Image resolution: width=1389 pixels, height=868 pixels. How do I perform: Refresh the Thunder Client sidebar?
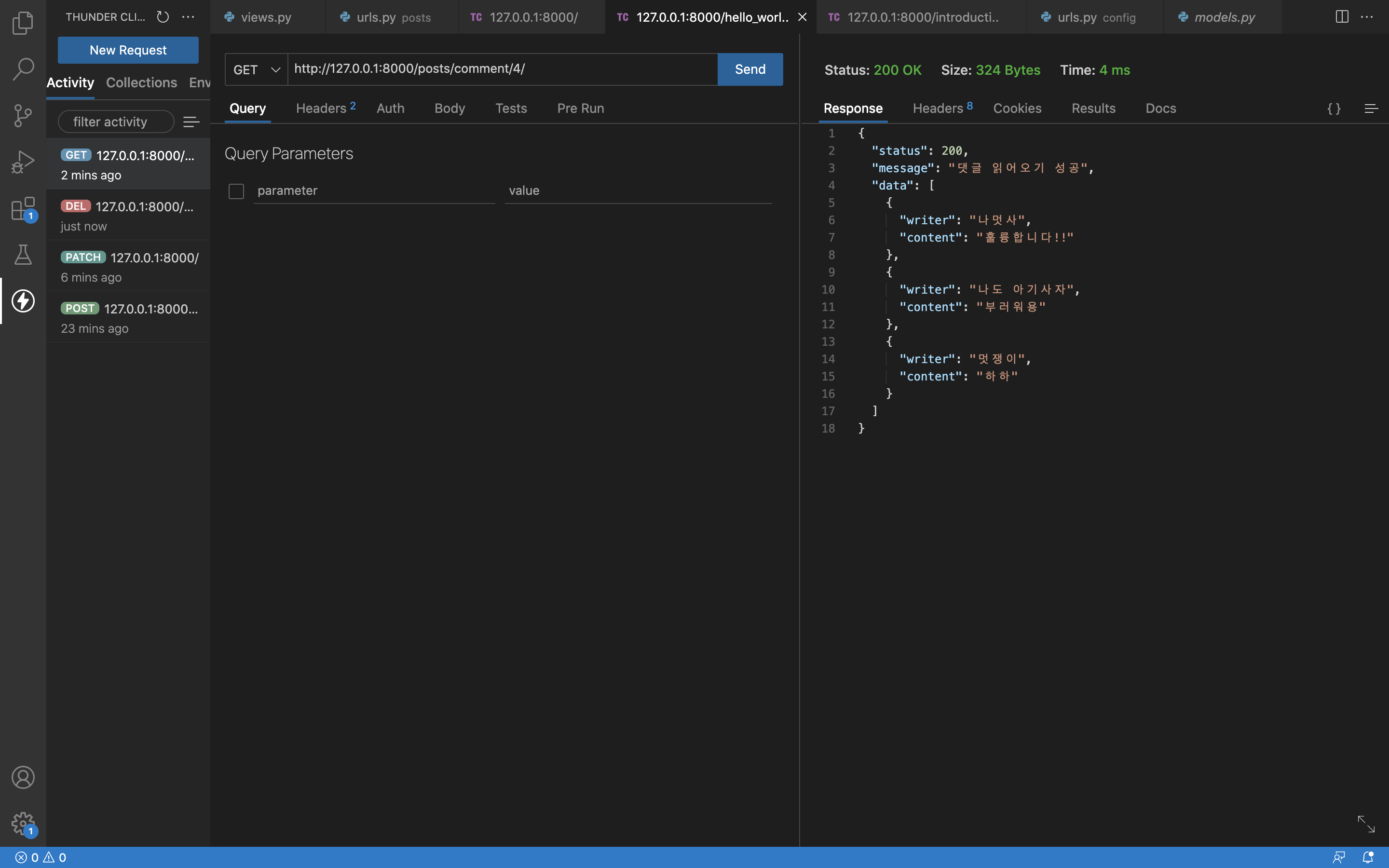pyautogui.click(x=163, y=17)
